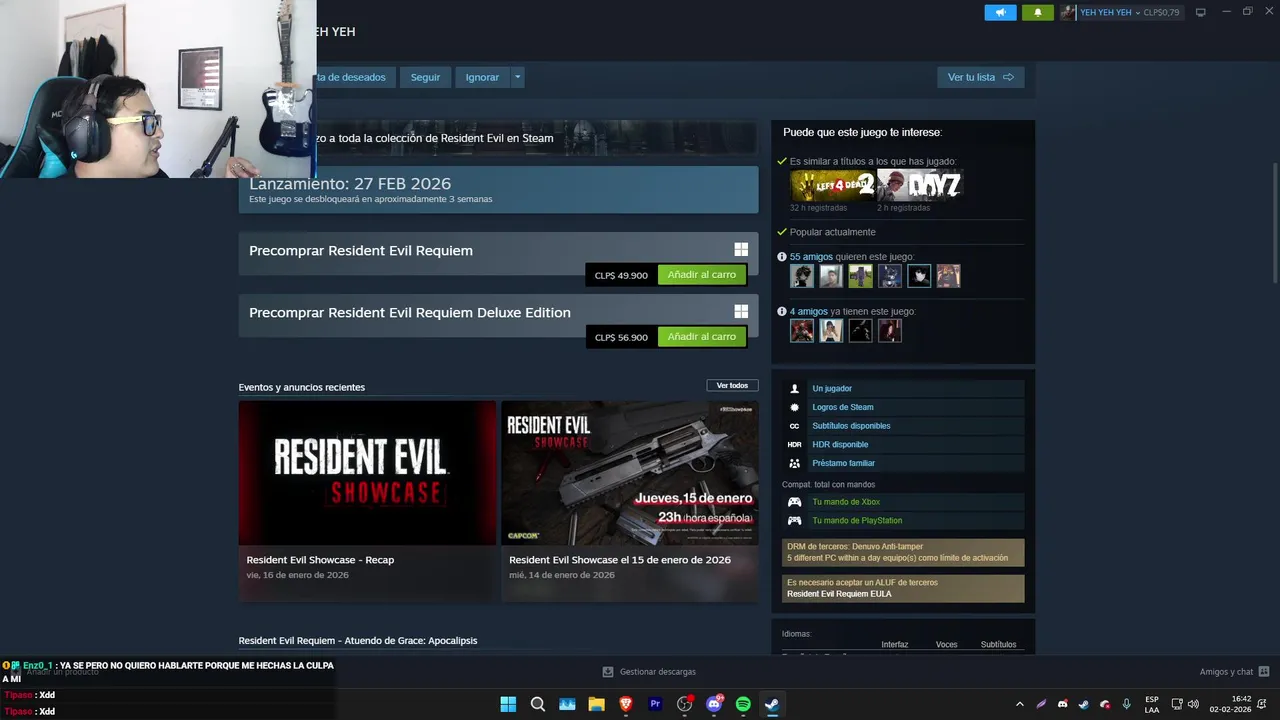Click tray microphone icon

point(1127,704)
